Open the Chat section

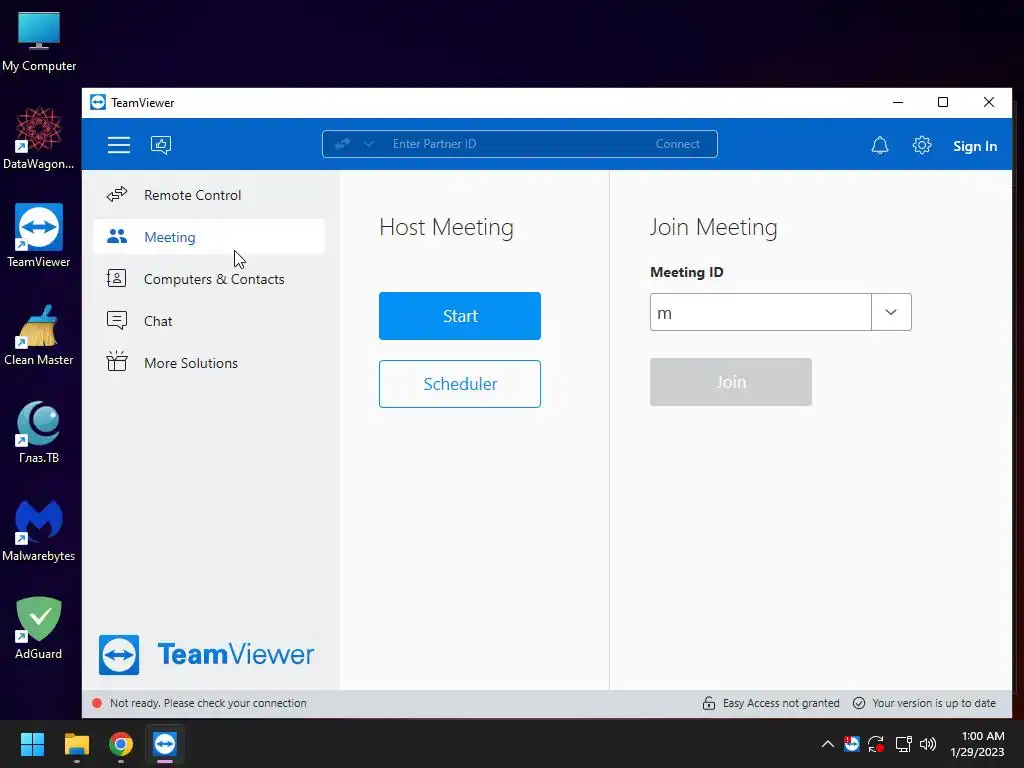click(209, 321)
